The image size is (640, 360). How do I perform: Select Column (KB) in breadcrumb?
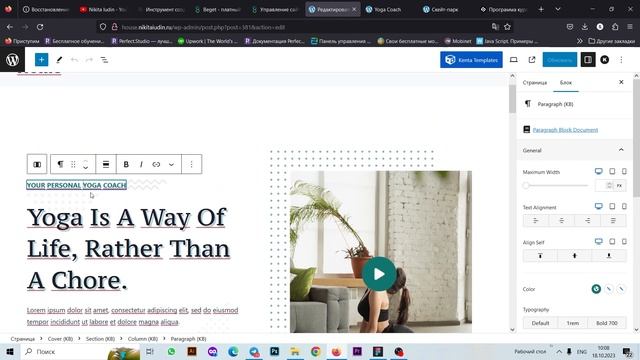(x=142, y=339)
